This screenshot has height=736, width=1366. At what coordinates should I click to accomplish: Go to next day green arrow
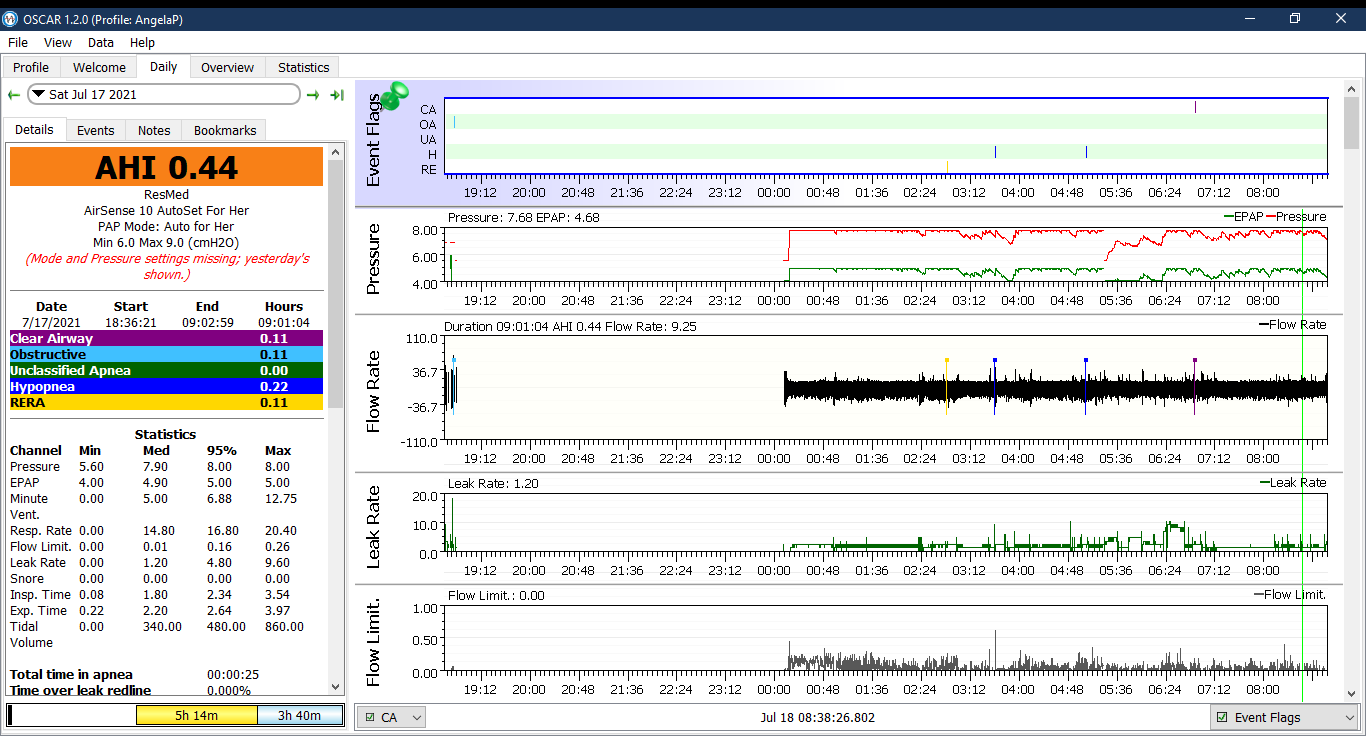click(313, 95)
